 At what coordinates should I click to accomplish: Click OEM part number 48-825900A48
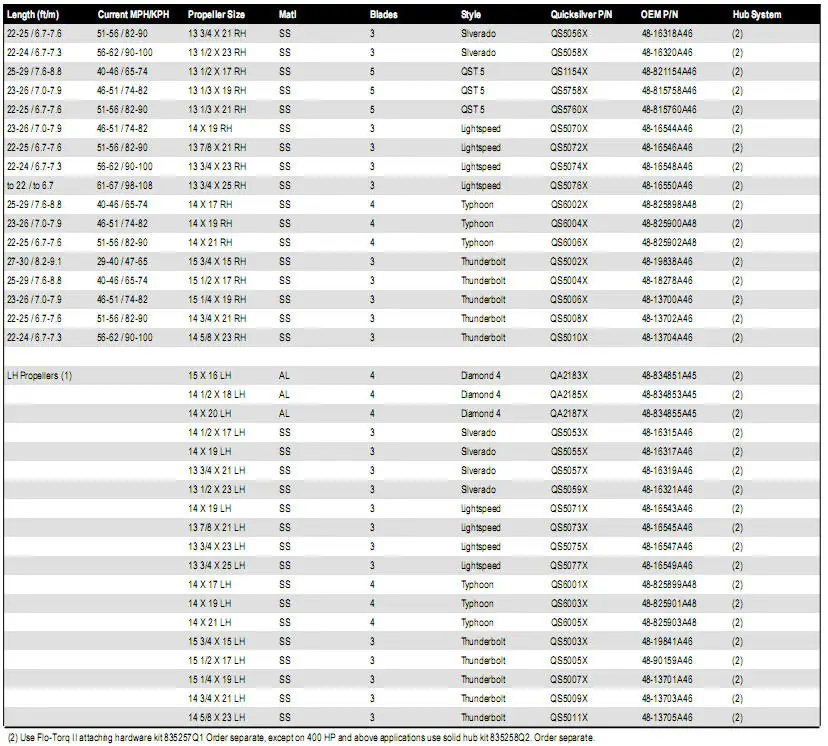point(669,224)
